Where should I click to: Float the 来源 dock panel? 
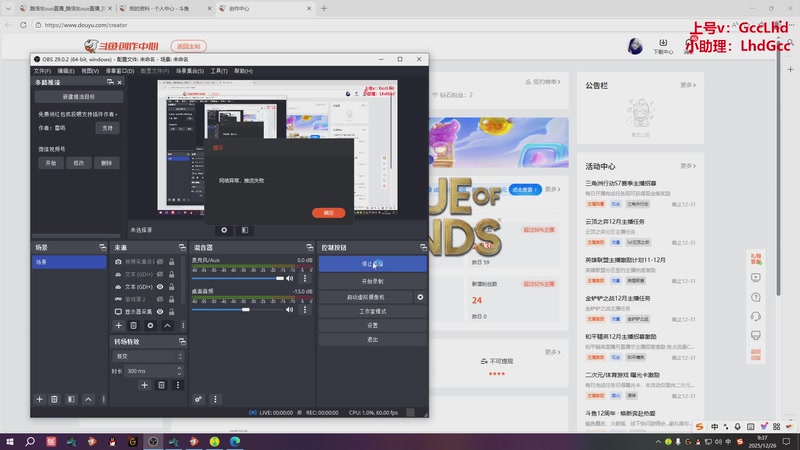[182, 247]
